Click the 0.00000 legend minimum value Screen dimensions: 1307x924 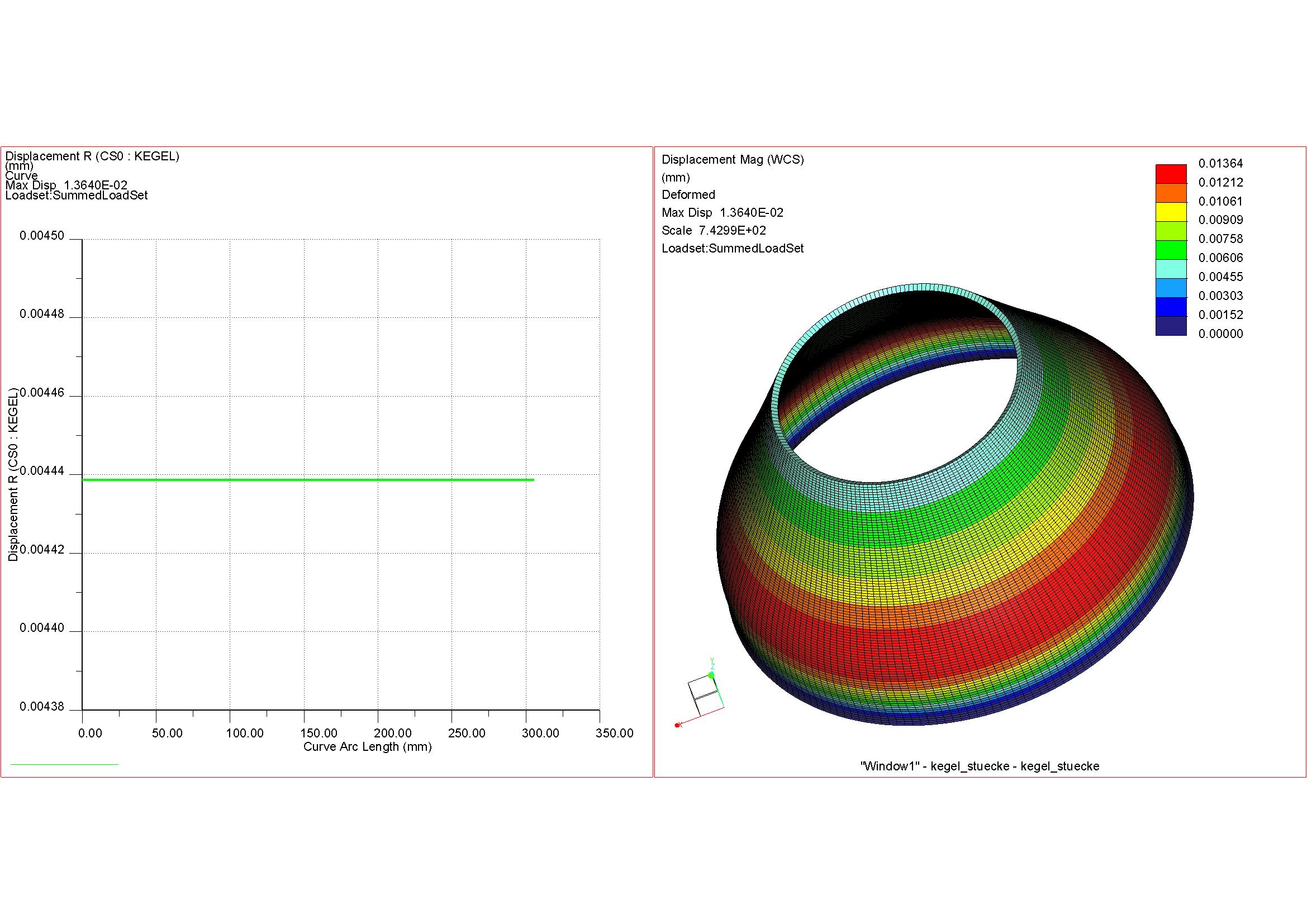click(1220, 334)
